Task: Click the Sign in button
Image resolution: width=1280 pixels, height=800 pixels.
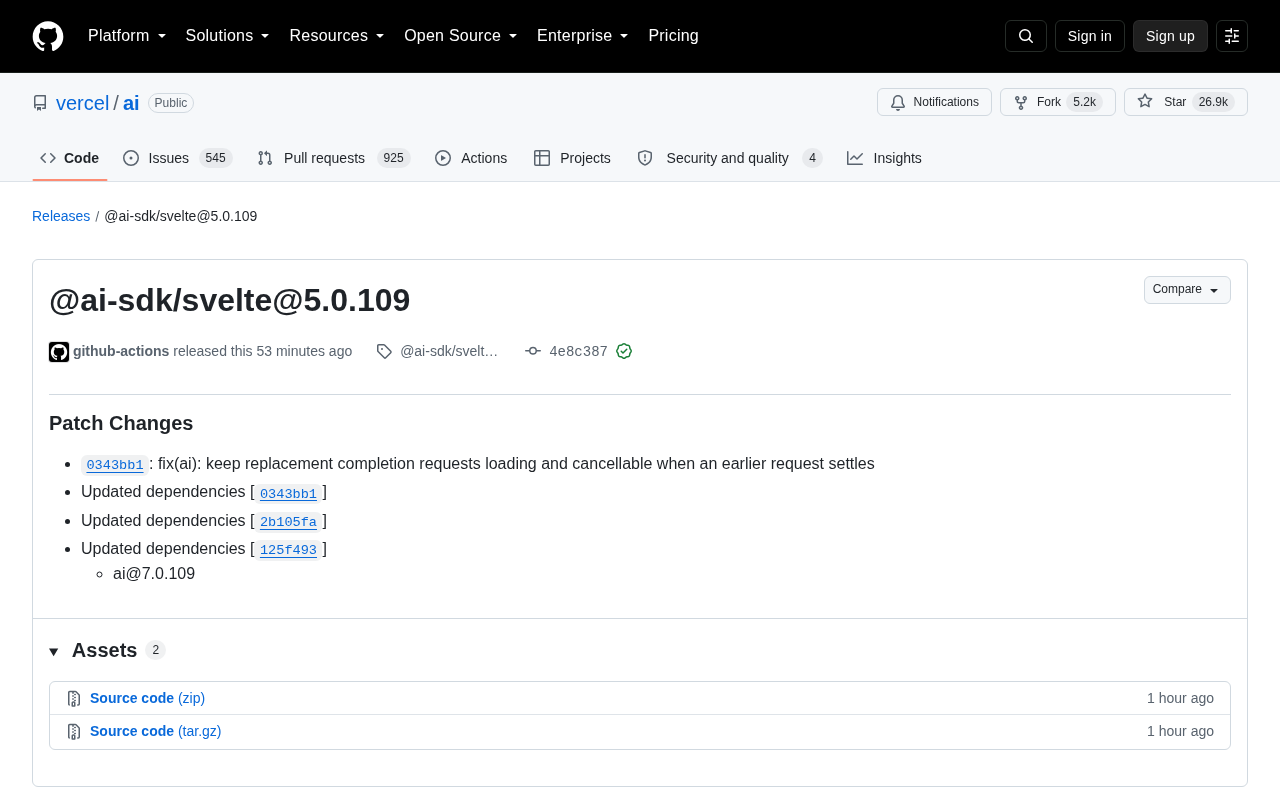Action: click(x=1090, y=36)
